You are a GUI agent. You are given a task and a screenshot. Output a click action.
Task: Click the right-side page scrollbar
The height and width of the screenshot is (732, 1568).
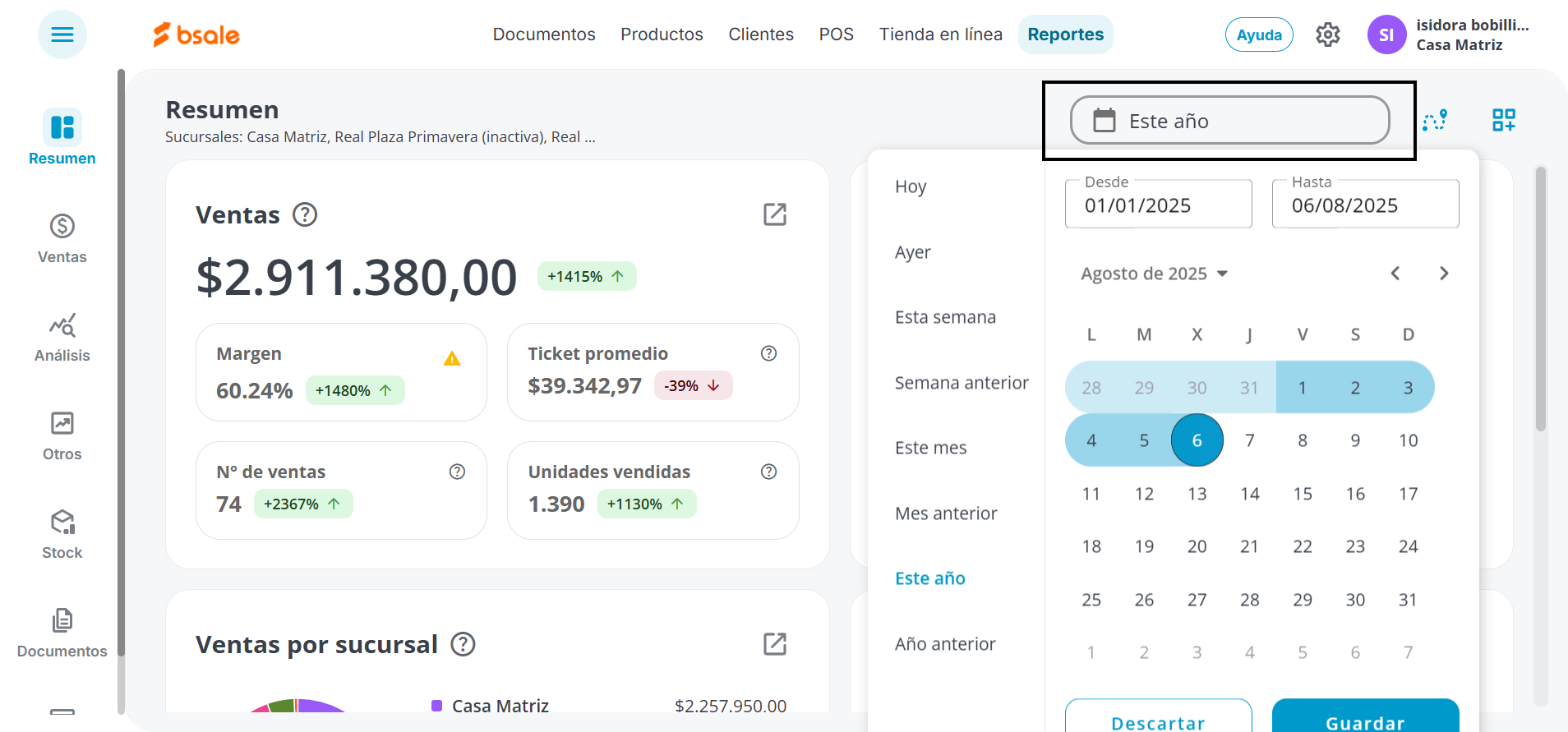pyautogui.click(x=1541, y=299)
